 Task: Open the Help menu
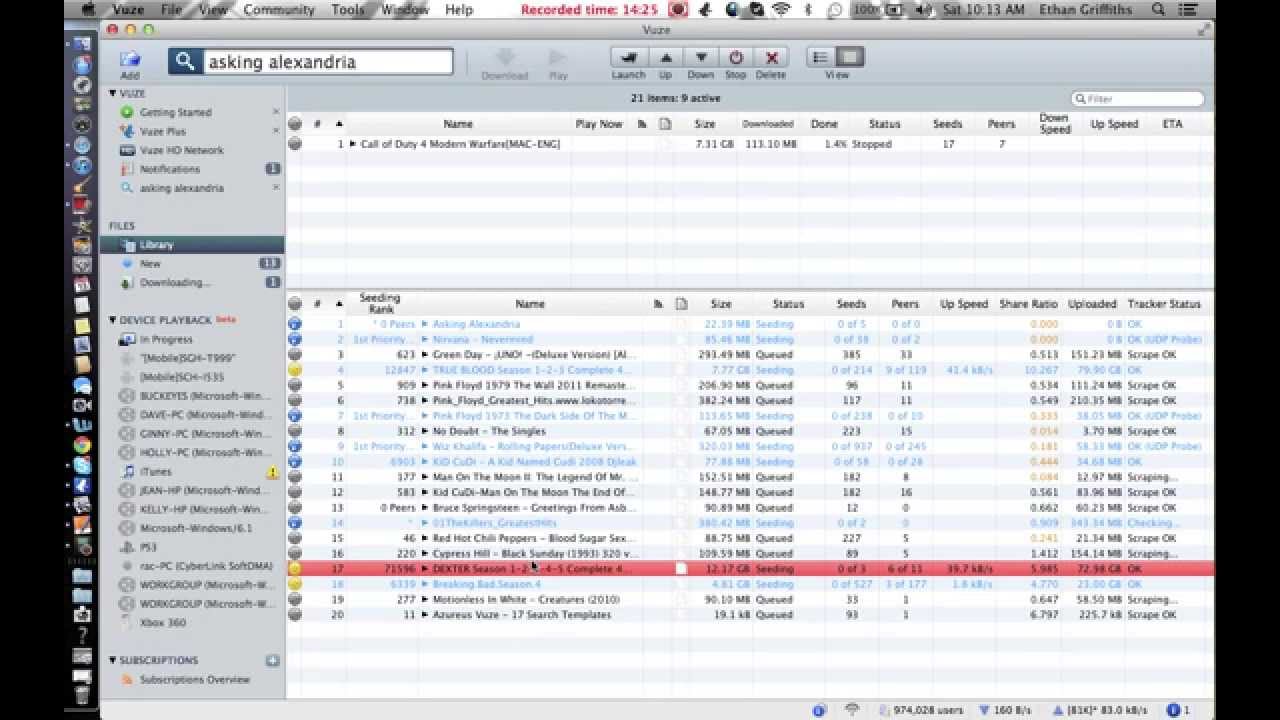coord(459,9)
